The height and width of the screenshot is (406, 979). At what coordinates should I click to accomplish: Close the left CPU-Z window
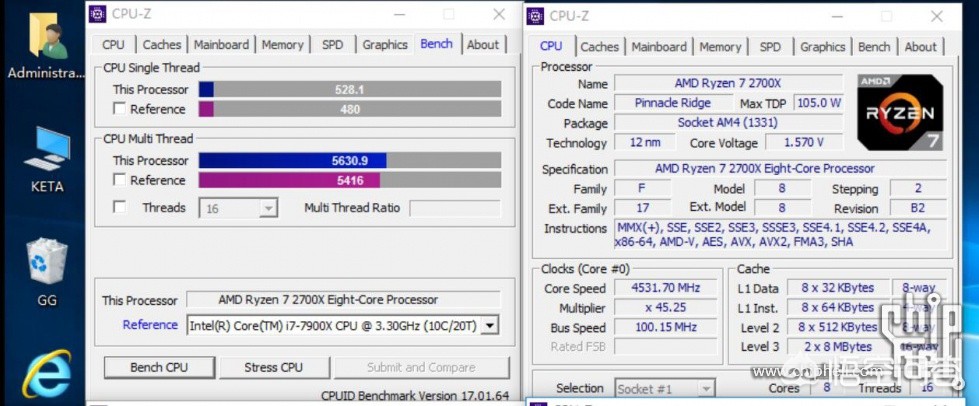(x=499, y=14)
